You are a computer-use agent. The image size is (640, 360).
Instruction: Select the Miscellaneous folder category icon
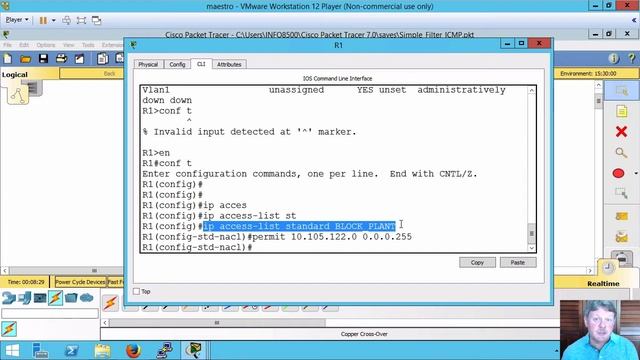tap(71, 298)
